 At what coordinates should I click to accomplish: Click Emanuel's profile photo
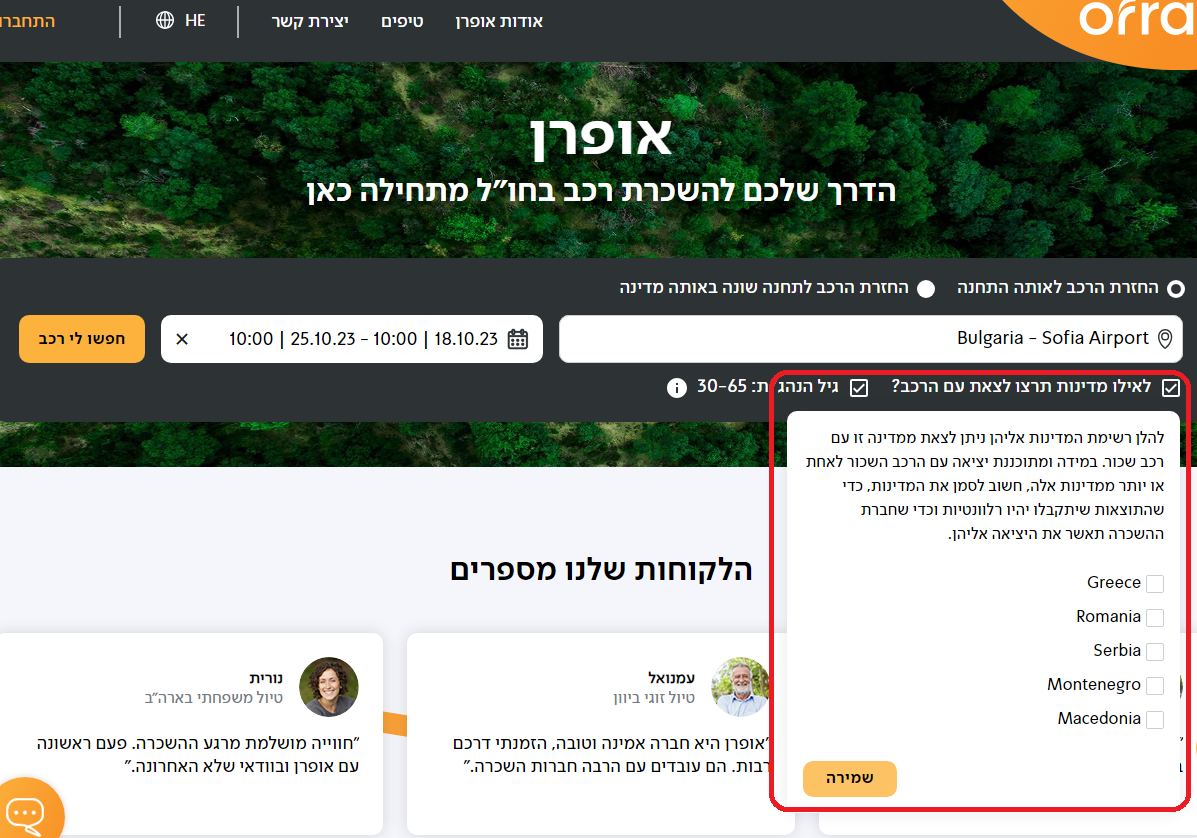coord(741,687)
